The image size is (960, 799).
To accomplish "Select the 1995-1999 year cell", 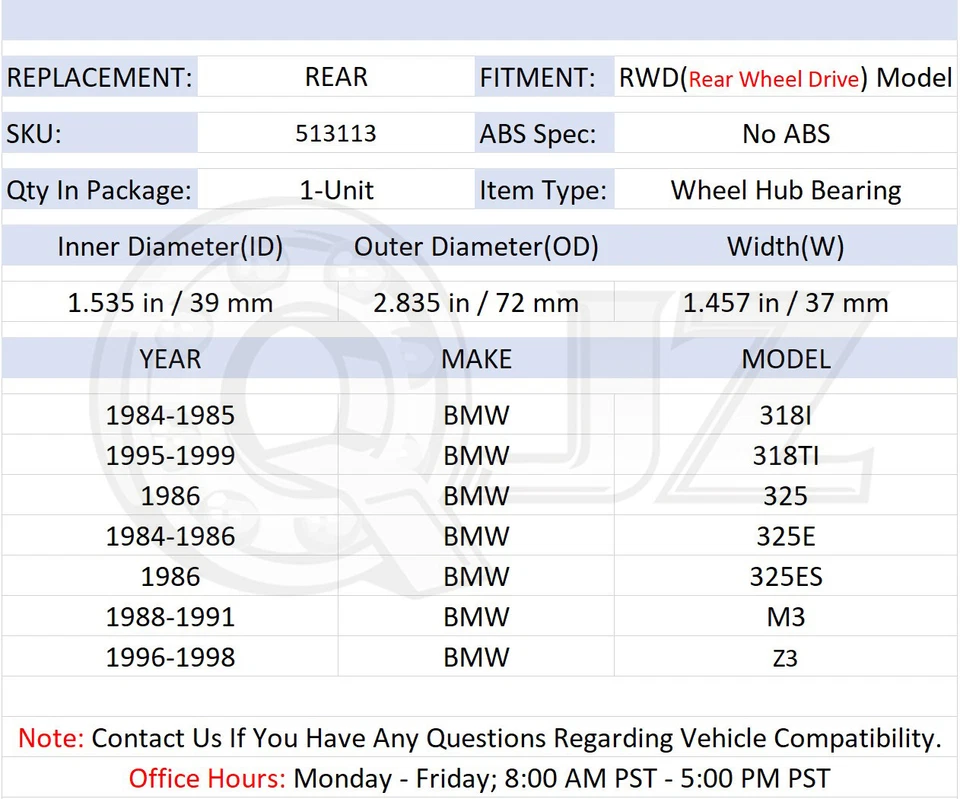I will 170,456.
